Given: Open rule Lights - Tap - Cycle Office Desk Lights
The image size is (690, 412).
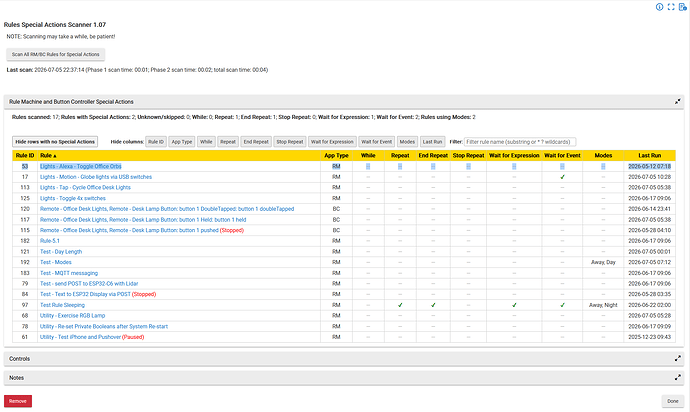Looking at the screenshot, I should (85, 188).
